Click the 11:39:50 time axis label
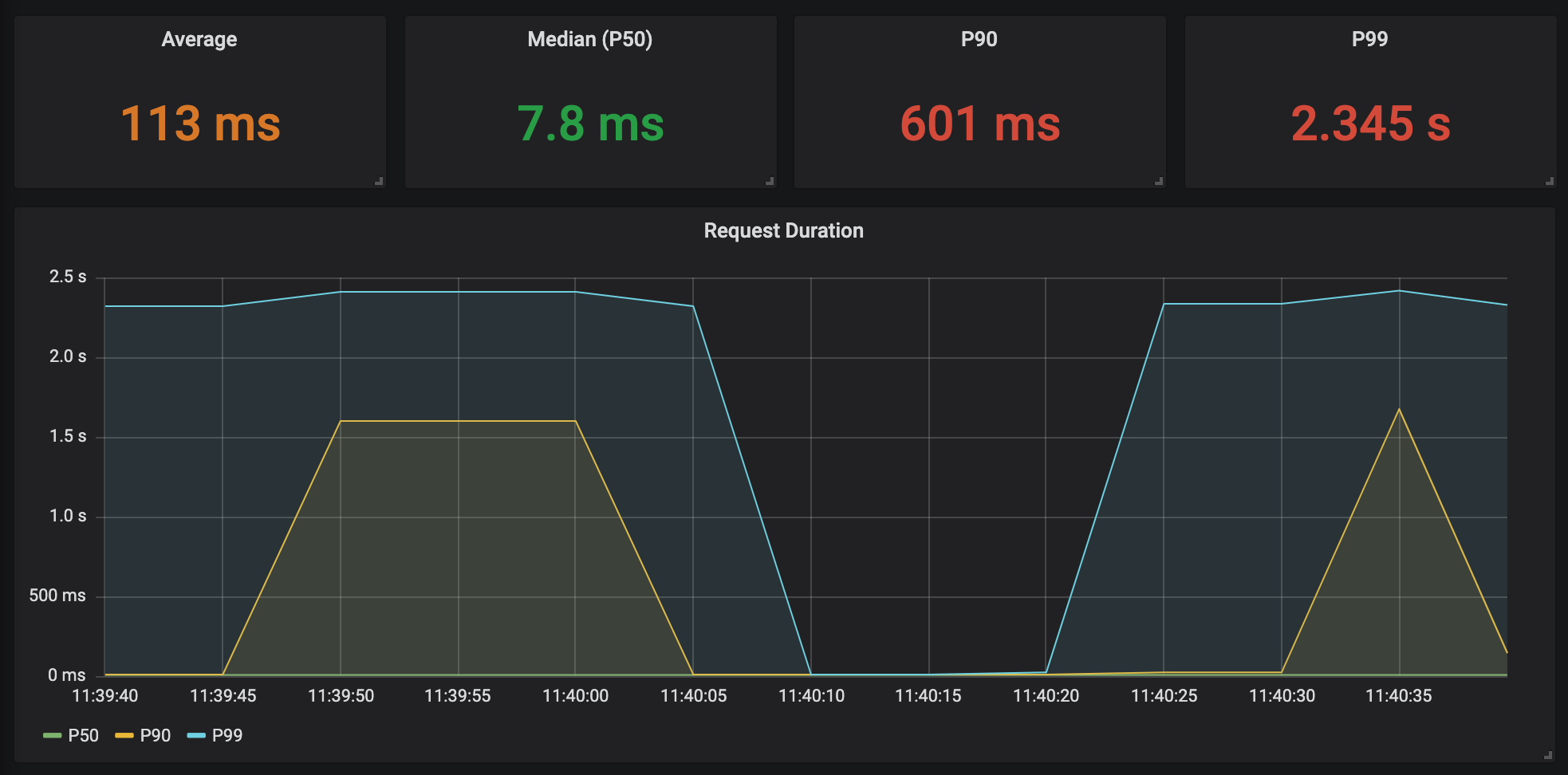The image size is (1568, 775). click(341, 696)
